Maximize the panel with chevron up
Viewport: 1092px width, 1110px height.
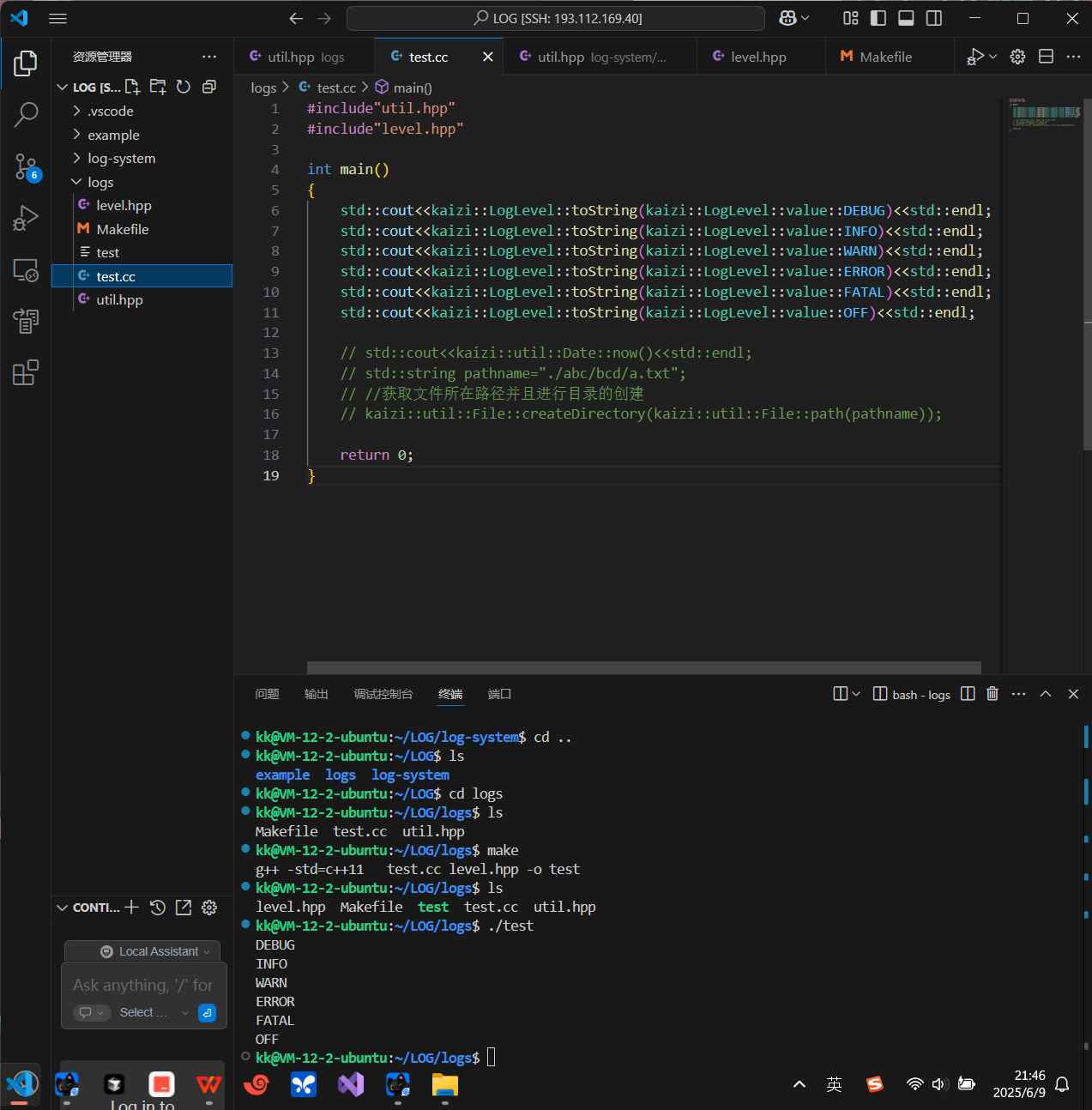(x=1046, y=694)
